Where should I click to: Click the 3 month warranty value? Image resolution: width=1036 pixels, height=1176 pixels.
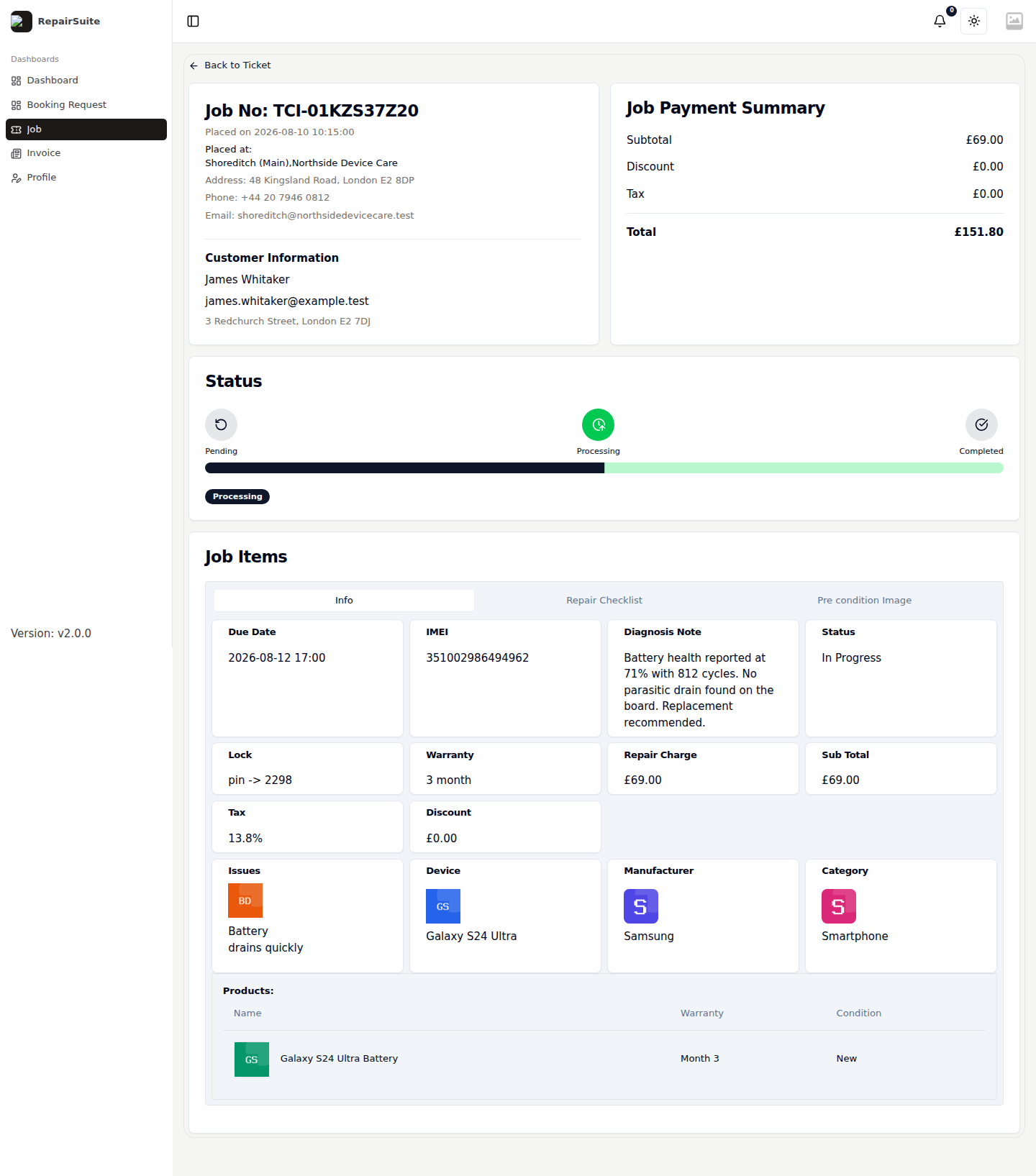click(448, 780)
